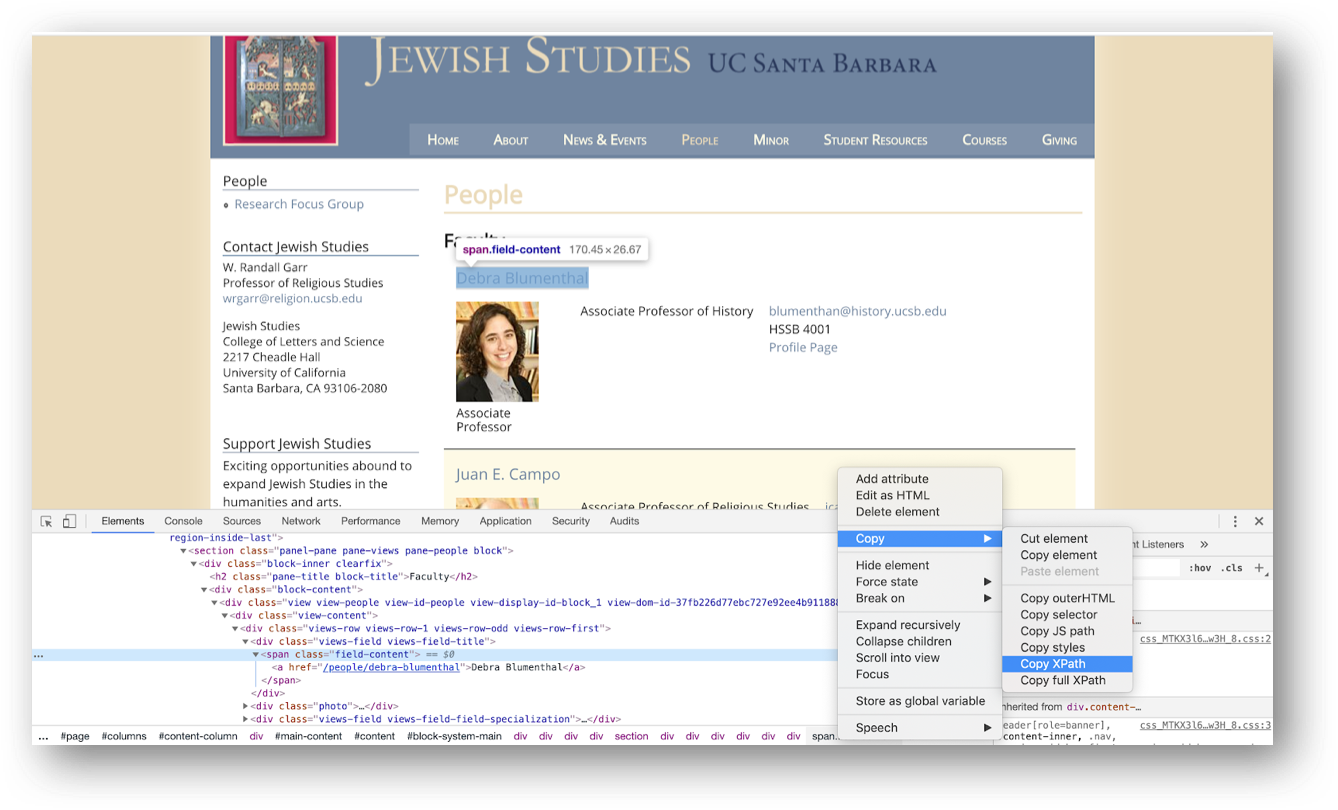The image size is (1338, 810).
Task: Select Expand recursively
Action: (919, 625)
